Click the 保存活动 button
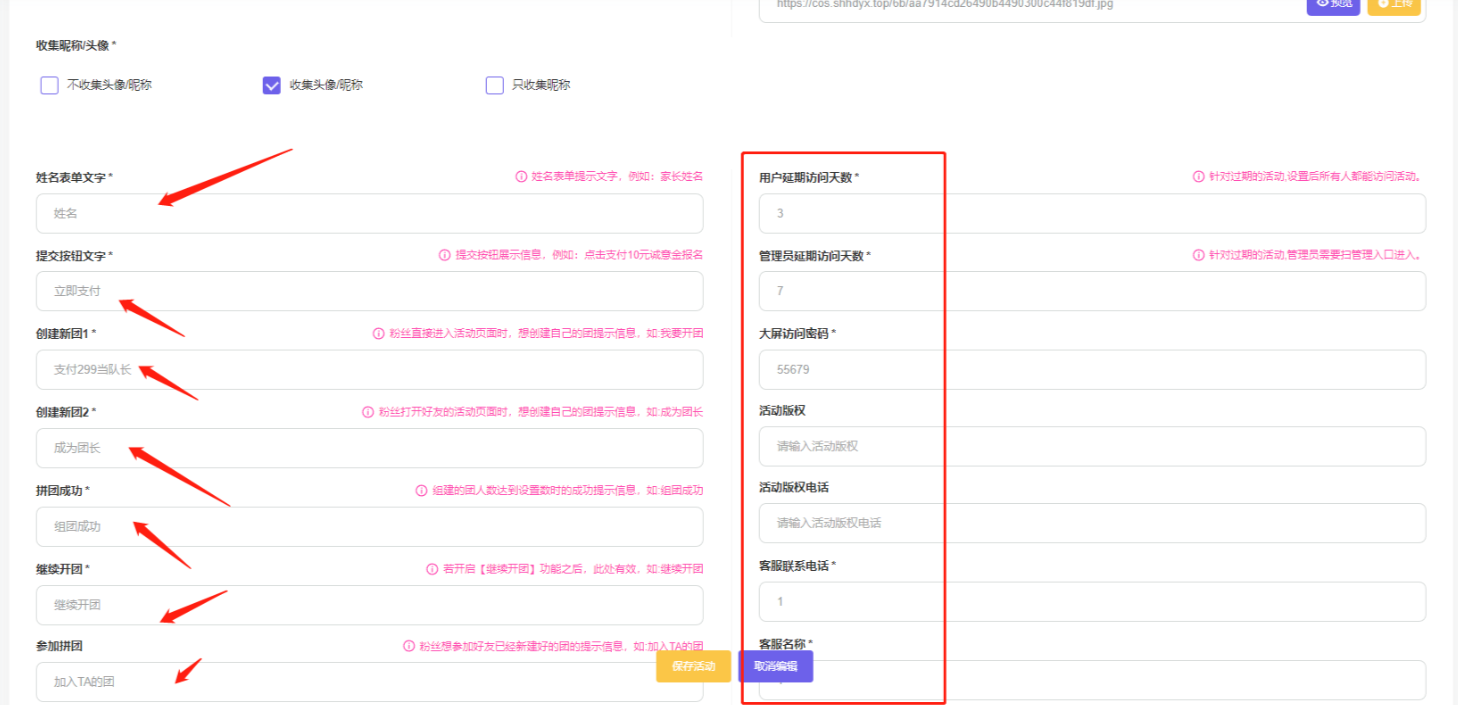This screenshot has width=1458, height=705. (692, 666)
